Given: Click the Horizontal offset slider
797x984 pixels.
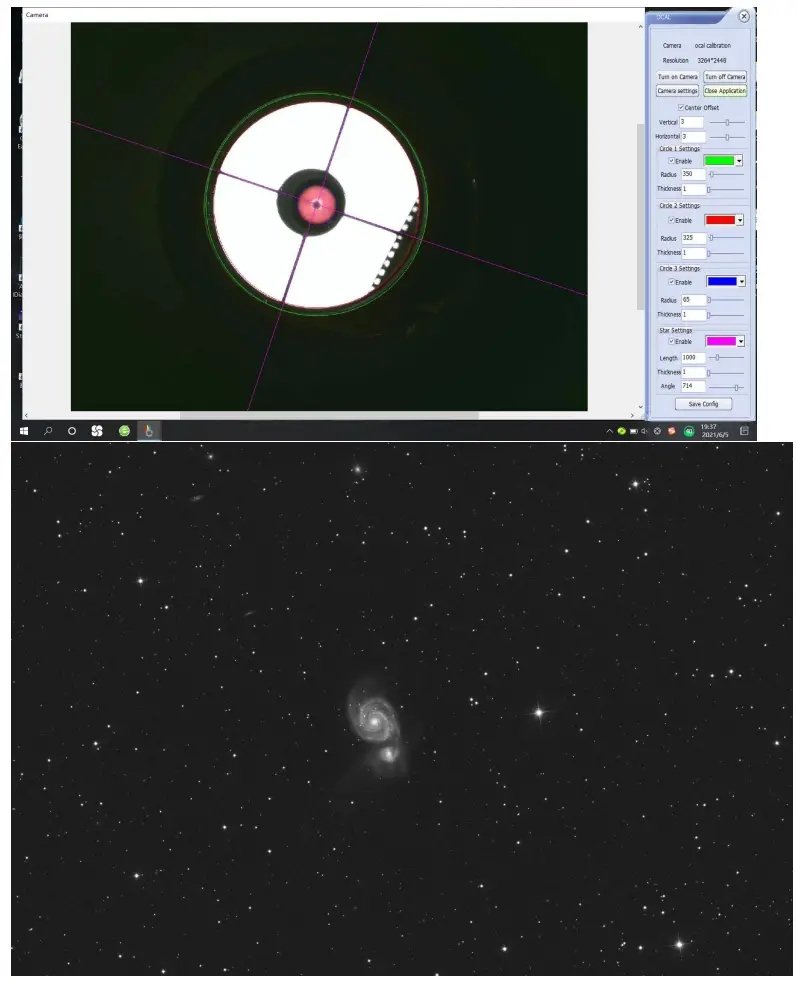Looking at the screenshot, I should pyautogui.click(x=726, y=137).
